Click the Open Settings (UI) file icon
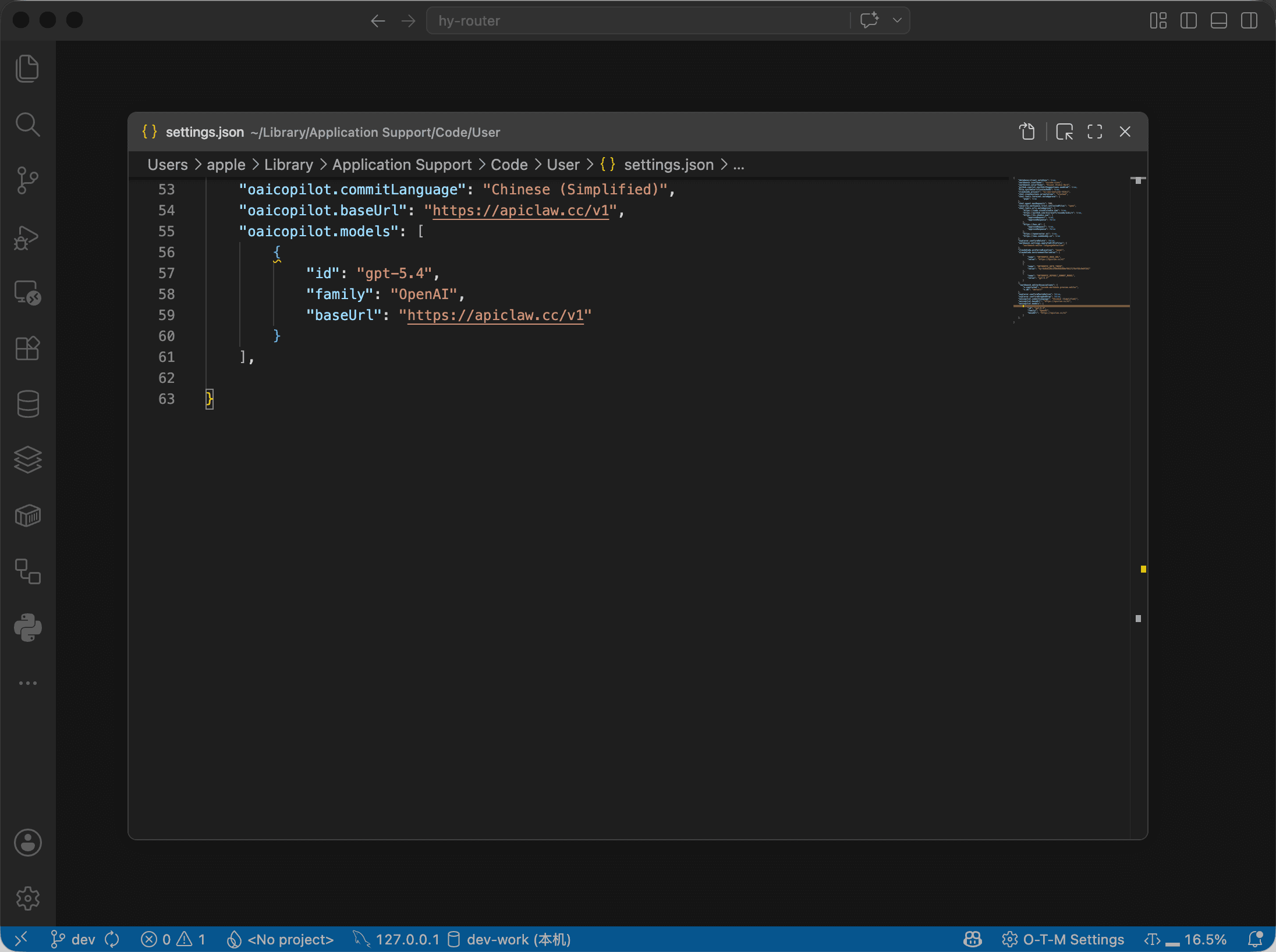 (1027, 132)
